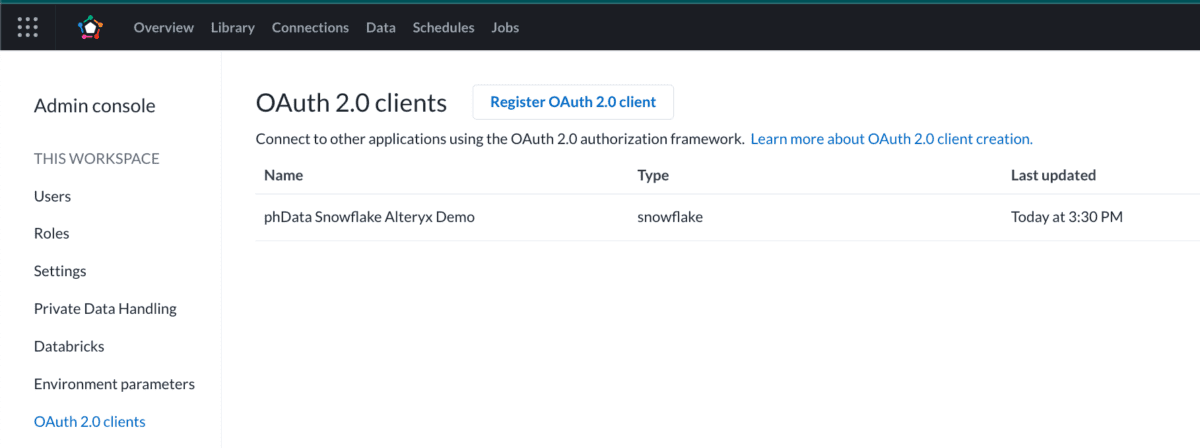Click the Name column header

[x=283, y=175]
